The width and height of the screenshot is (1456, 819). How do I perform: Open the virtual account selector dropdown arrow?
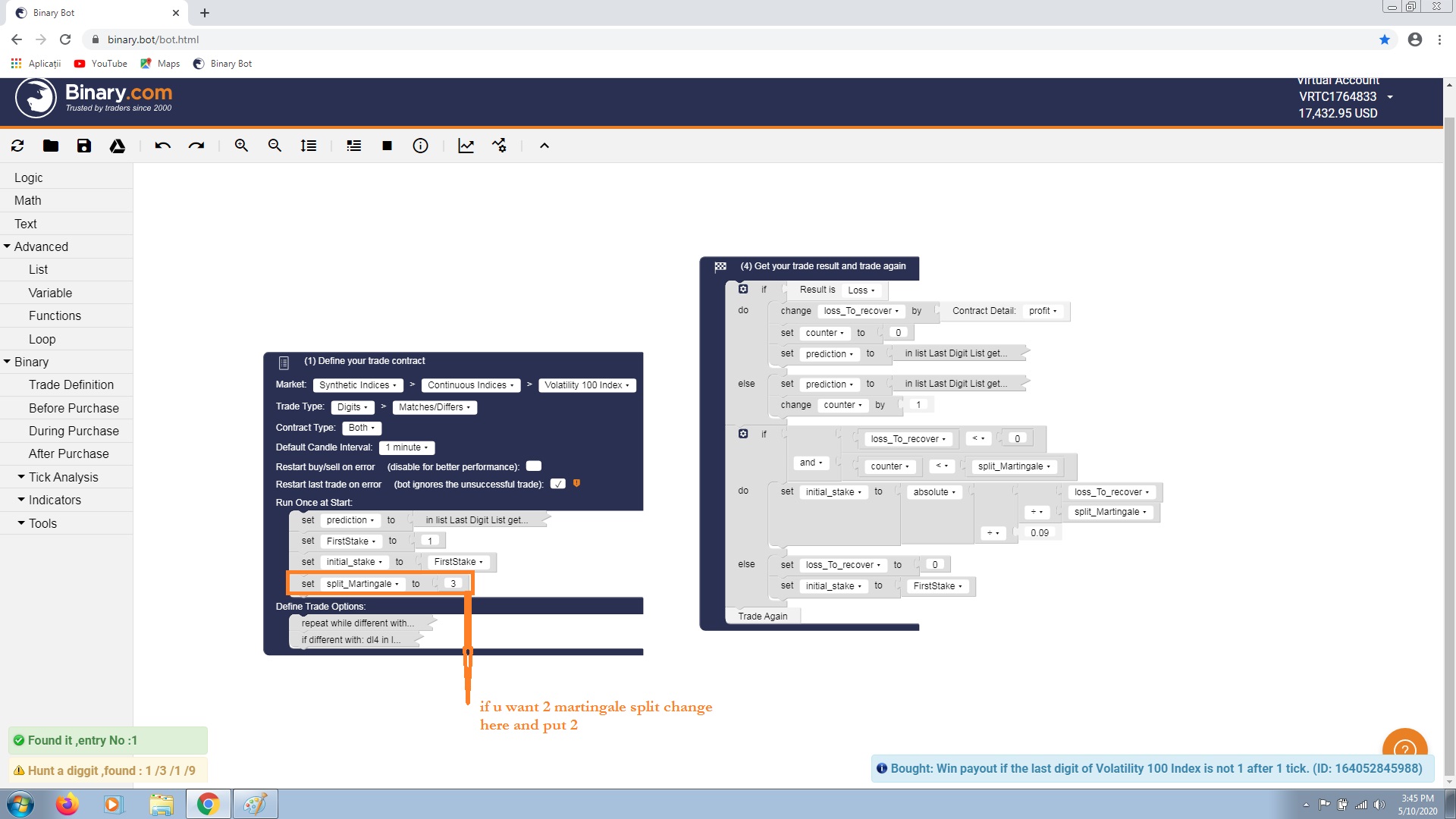click(1390, 97)
